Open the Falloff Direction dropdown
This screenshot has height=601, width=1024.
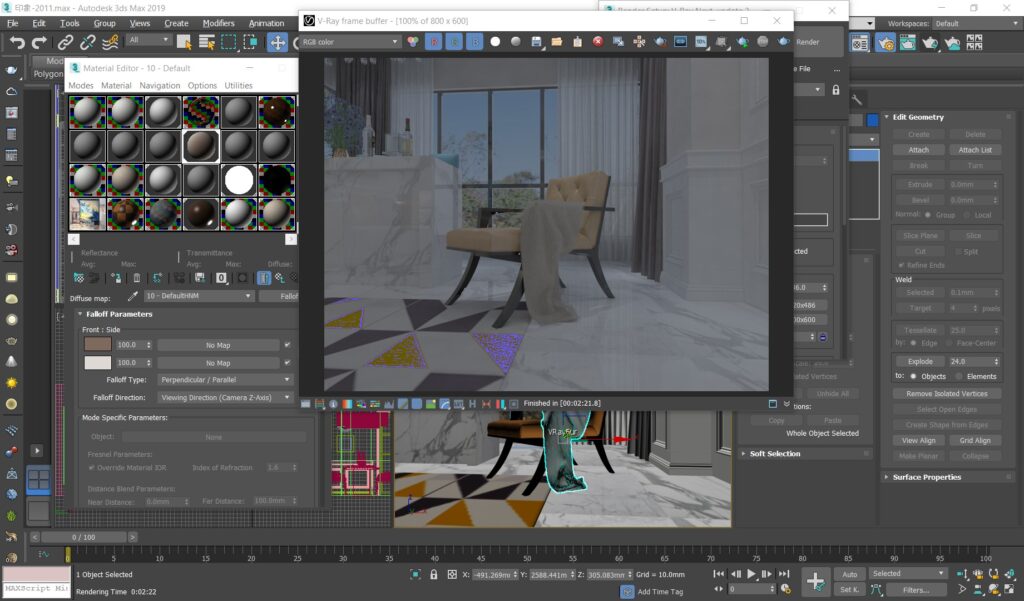(x=225, y=397)
